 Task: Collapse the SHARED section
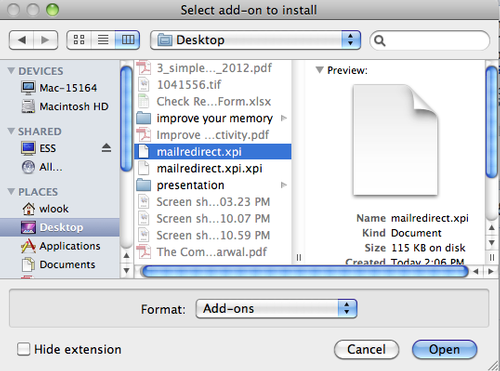click(11, 131)
